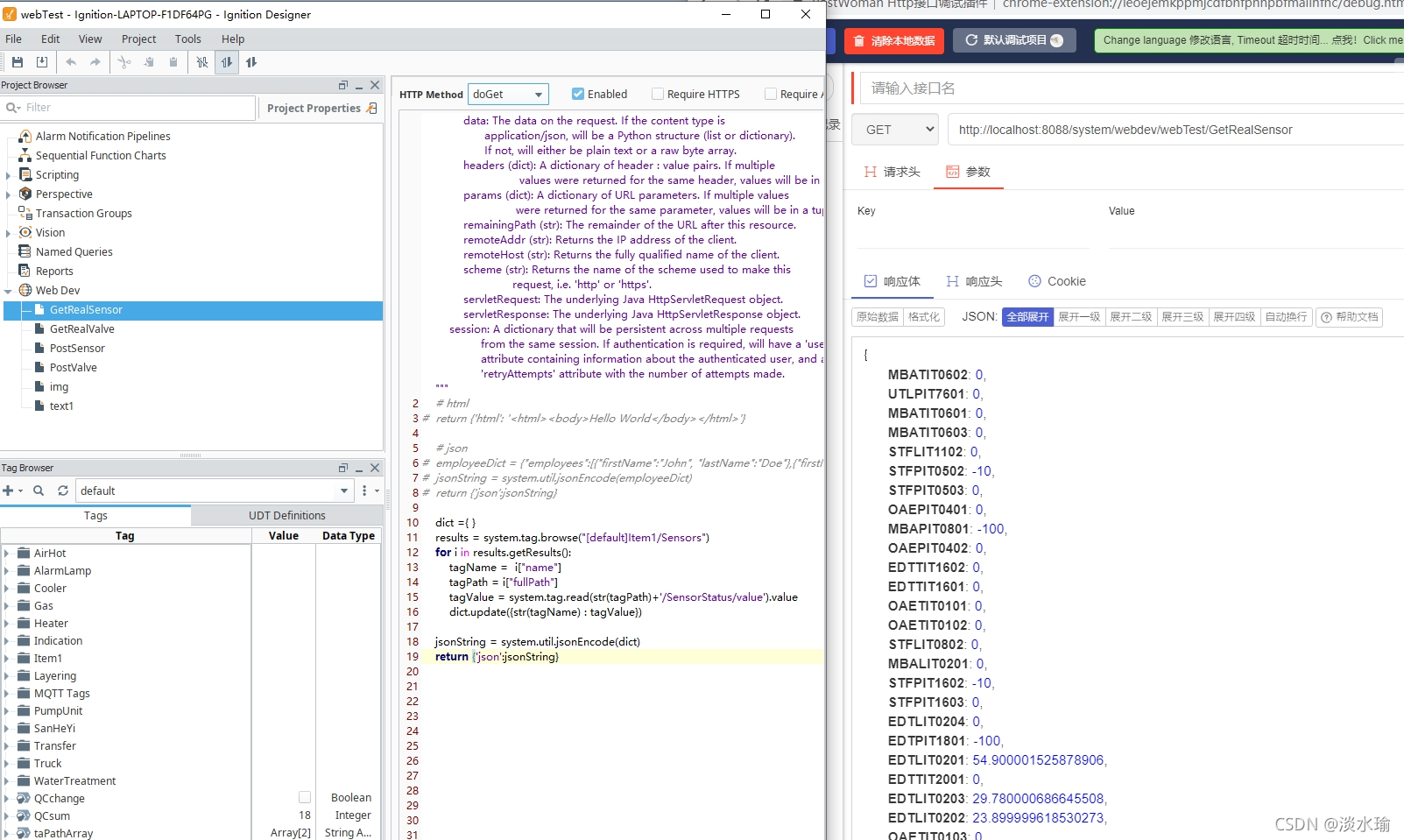Select the last read/write comm mode icon
This screenshot has width=1404, height=840.
pyautogui.click(x=251, y=62)
